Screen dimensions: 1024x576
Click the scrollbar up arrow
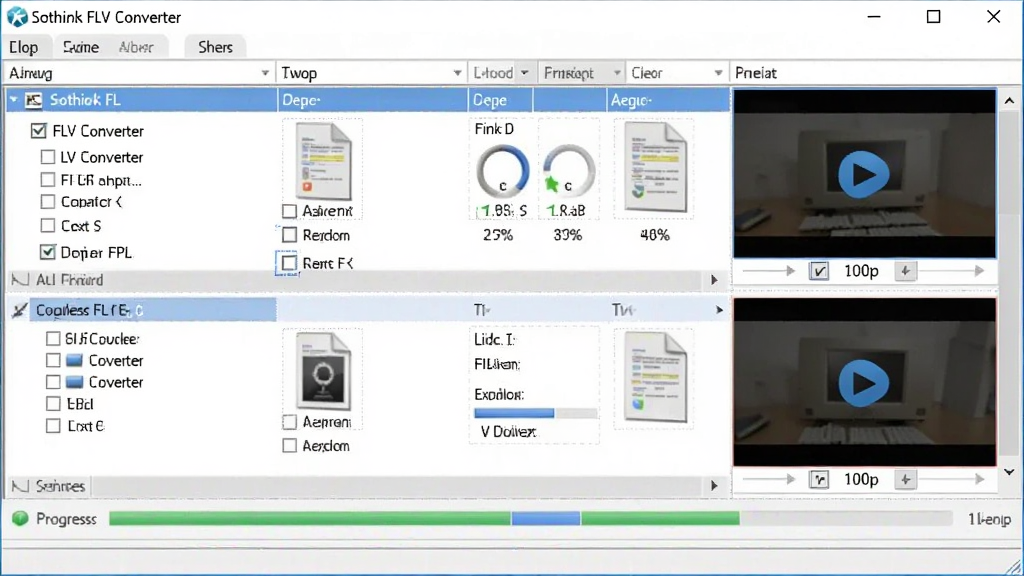(1009, 101)
